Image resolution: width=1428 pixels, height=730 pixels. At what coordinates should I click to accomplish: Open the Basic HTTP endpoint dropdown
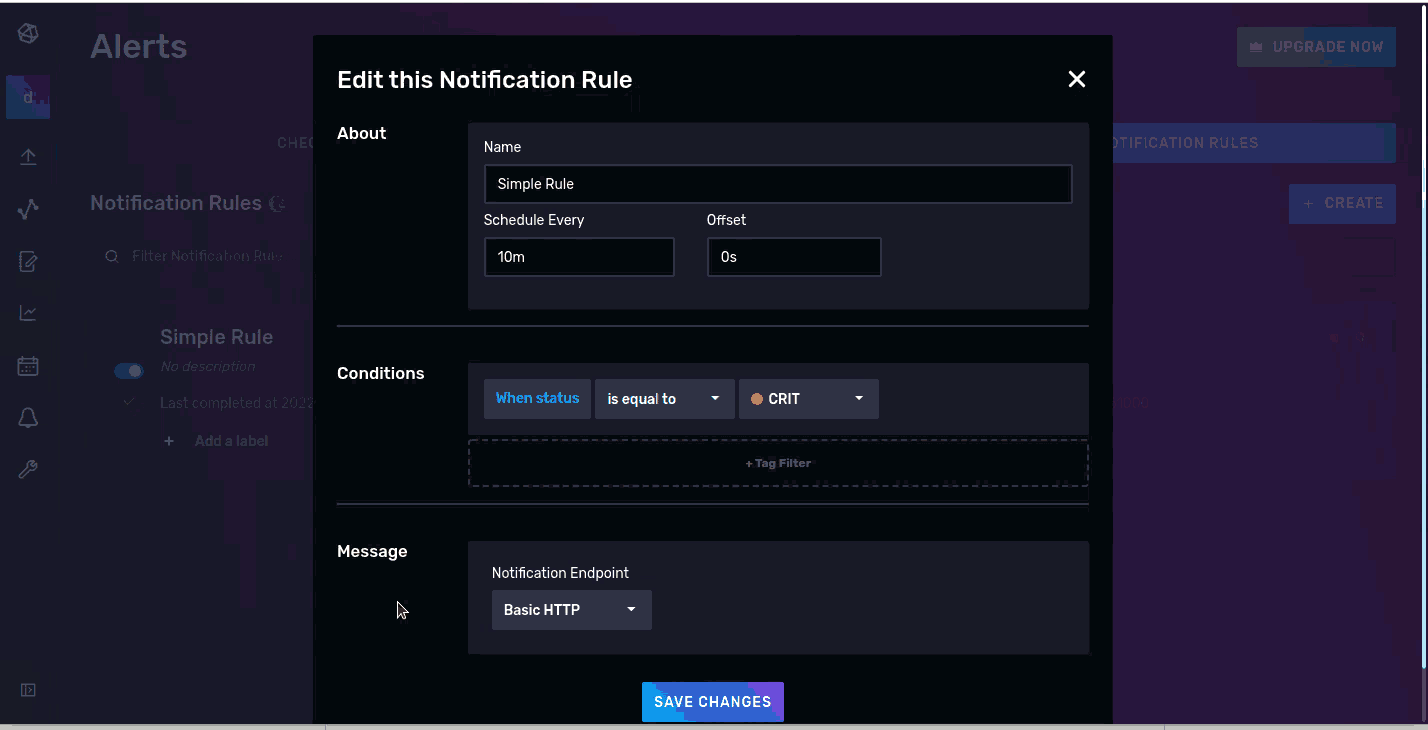click(571, 609)
